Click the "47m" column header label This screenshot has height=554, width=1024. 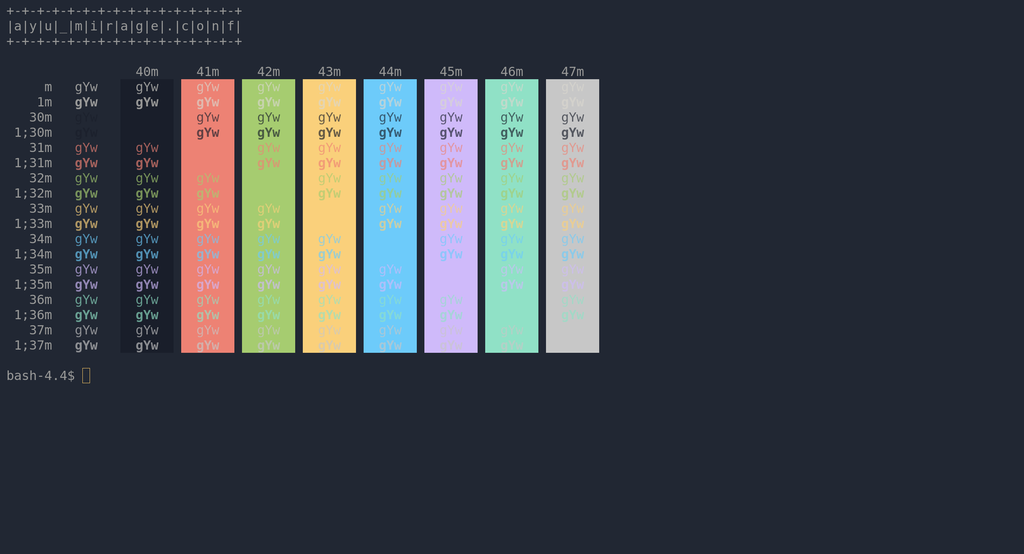[x=572, y=72]
